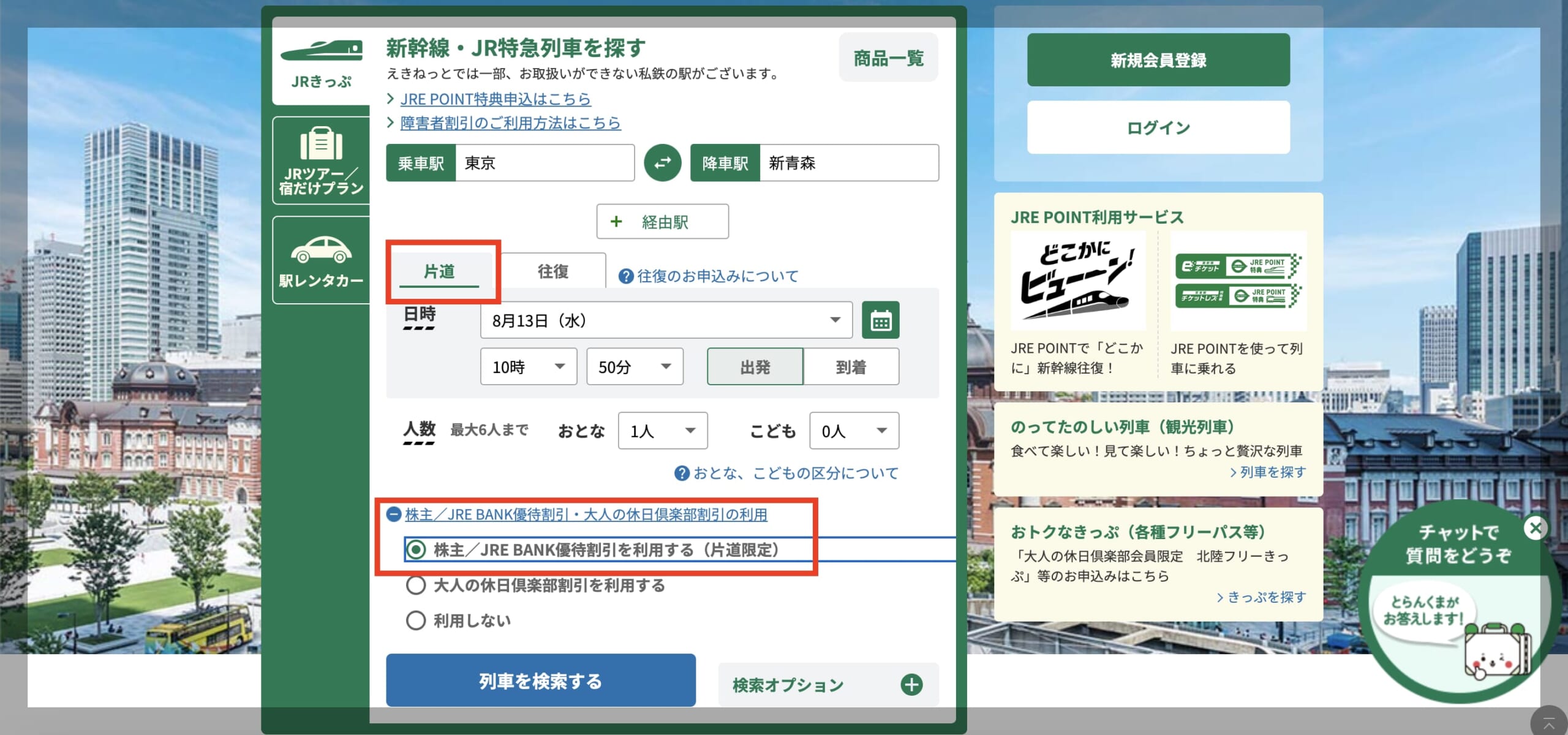The width and height of the screenshot is (1568, 735).
Task: Collapse 株主/JRE BANK discount section minus icon
Action: pos(394,514)
